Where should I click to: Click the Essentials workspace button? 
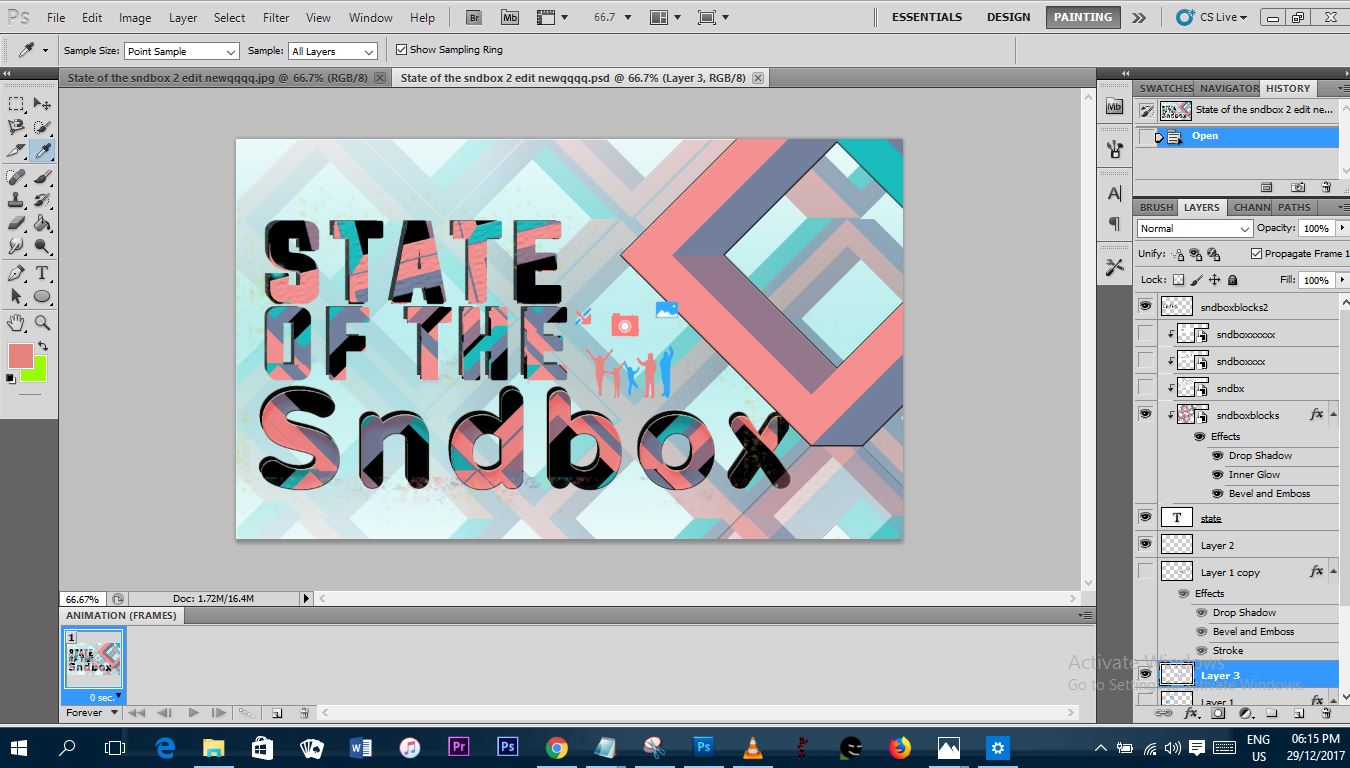click(x=926, y=17)
